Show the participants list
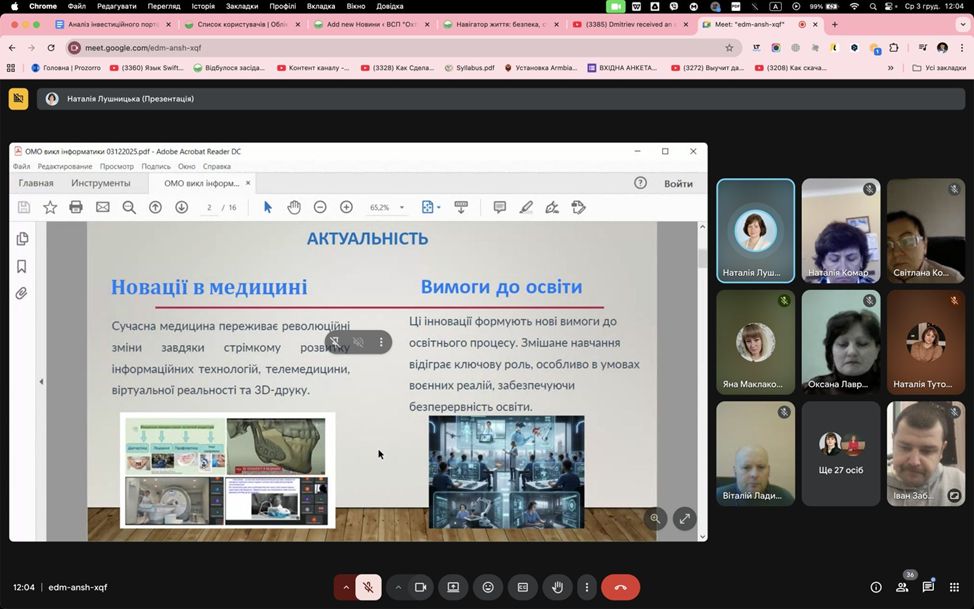This screenshot has width=974, height=609. click(x=902, y=587)
